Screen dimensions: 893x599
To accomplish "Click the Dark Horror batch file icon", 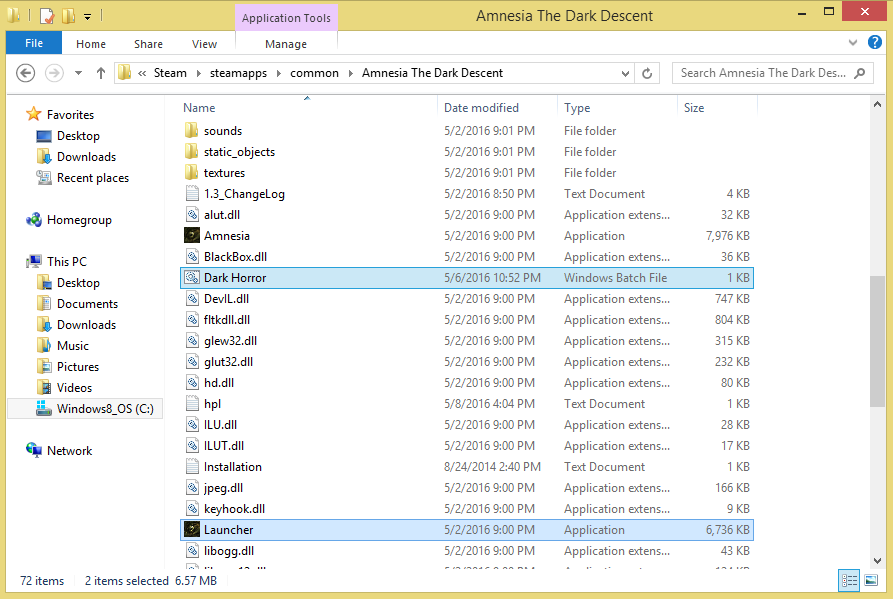I will tap(193, 278).
